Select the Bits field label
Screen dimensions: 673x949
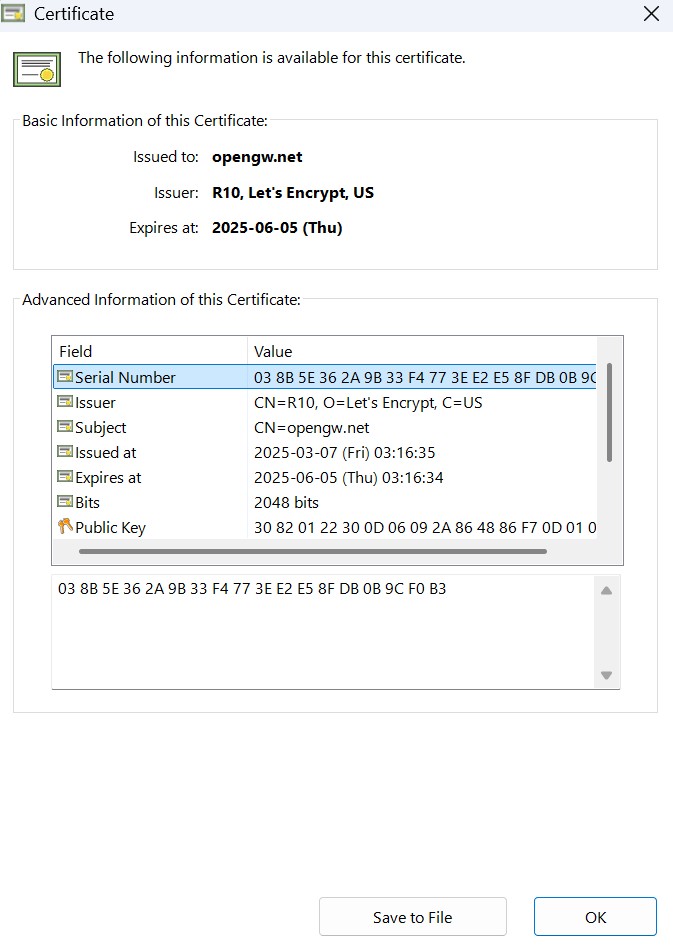click(87, 502)
